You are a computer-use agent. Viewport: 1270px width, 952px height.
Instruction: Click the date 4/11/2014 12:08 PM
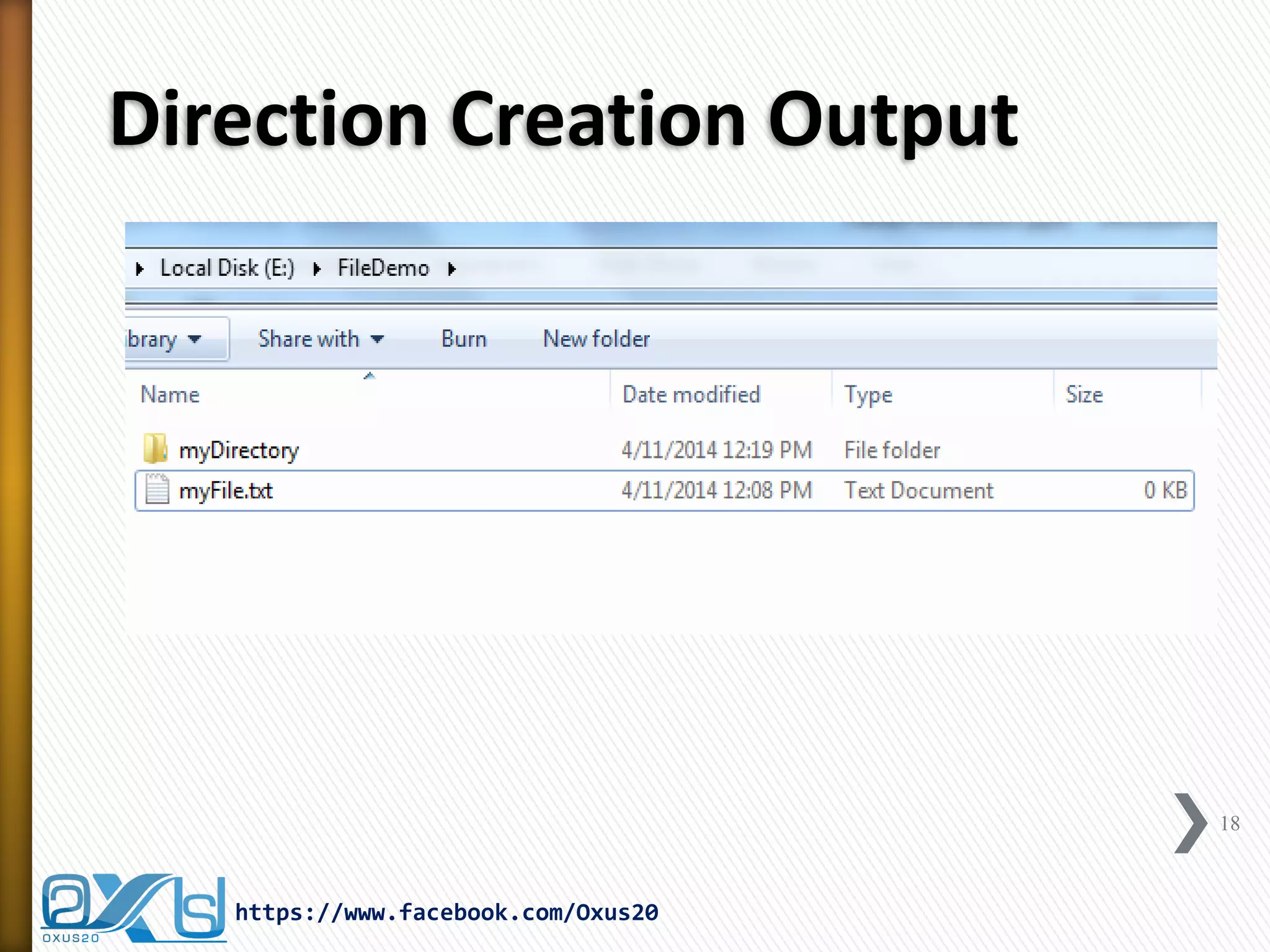[717, 490]
